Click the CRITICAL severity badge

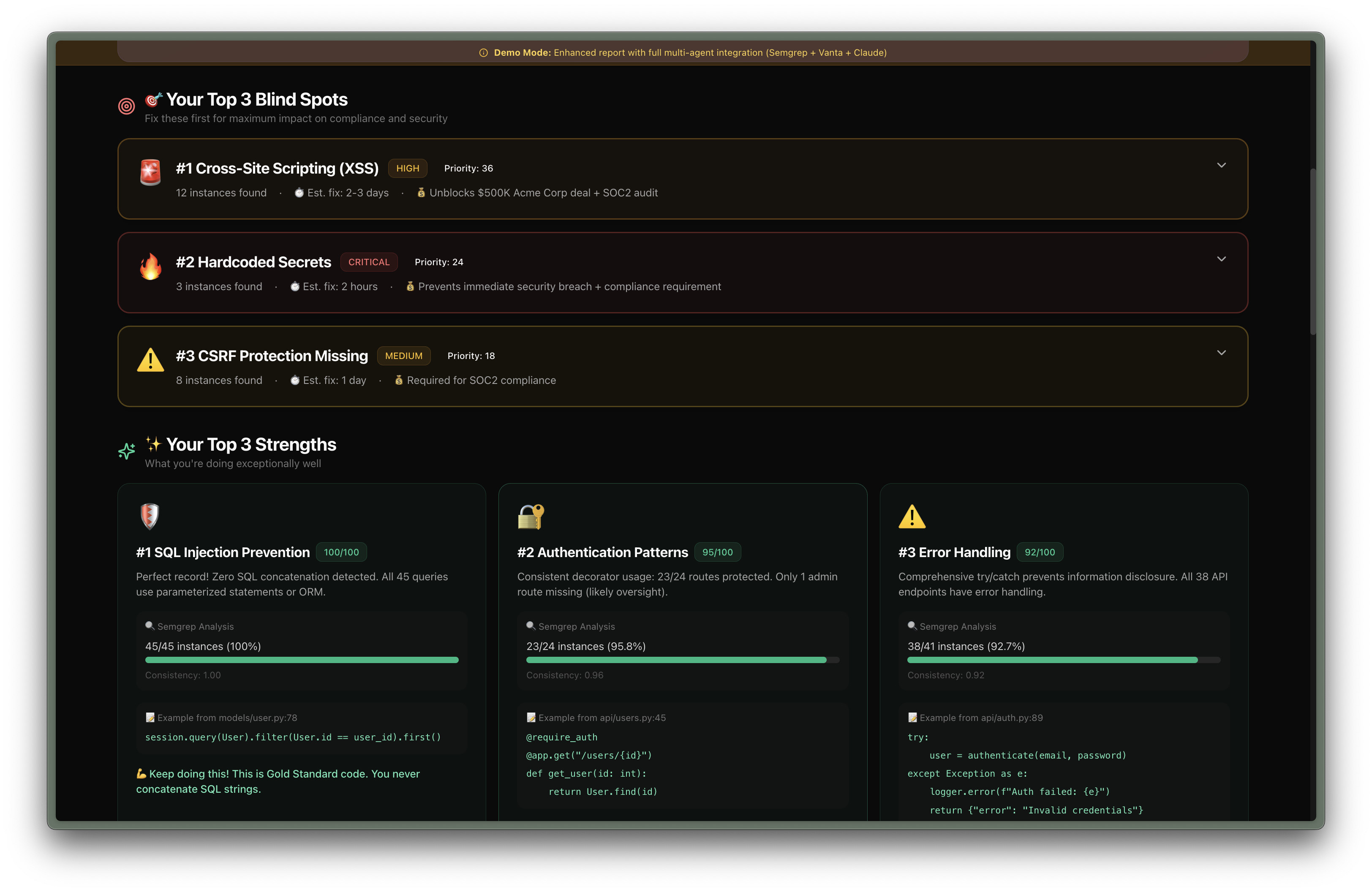point(368,262)
